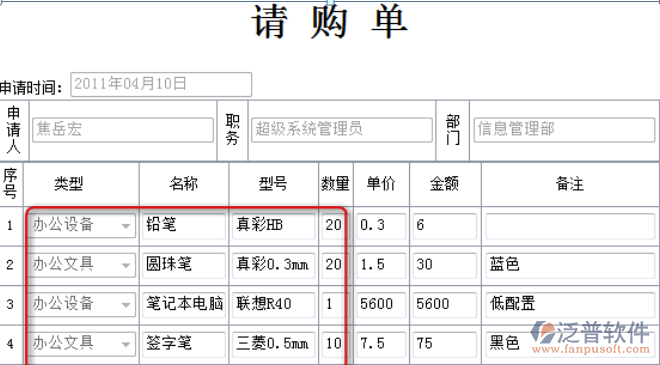Viewport: 660px width, 365px height.
Task: Open the type dropdown in row 3
Action: 82,304
